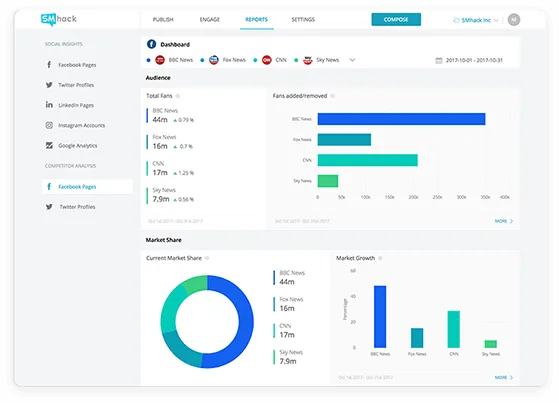559x403 pixels.
Task: Click the Sky News column in Market Growth
Action: click(491, 344)
